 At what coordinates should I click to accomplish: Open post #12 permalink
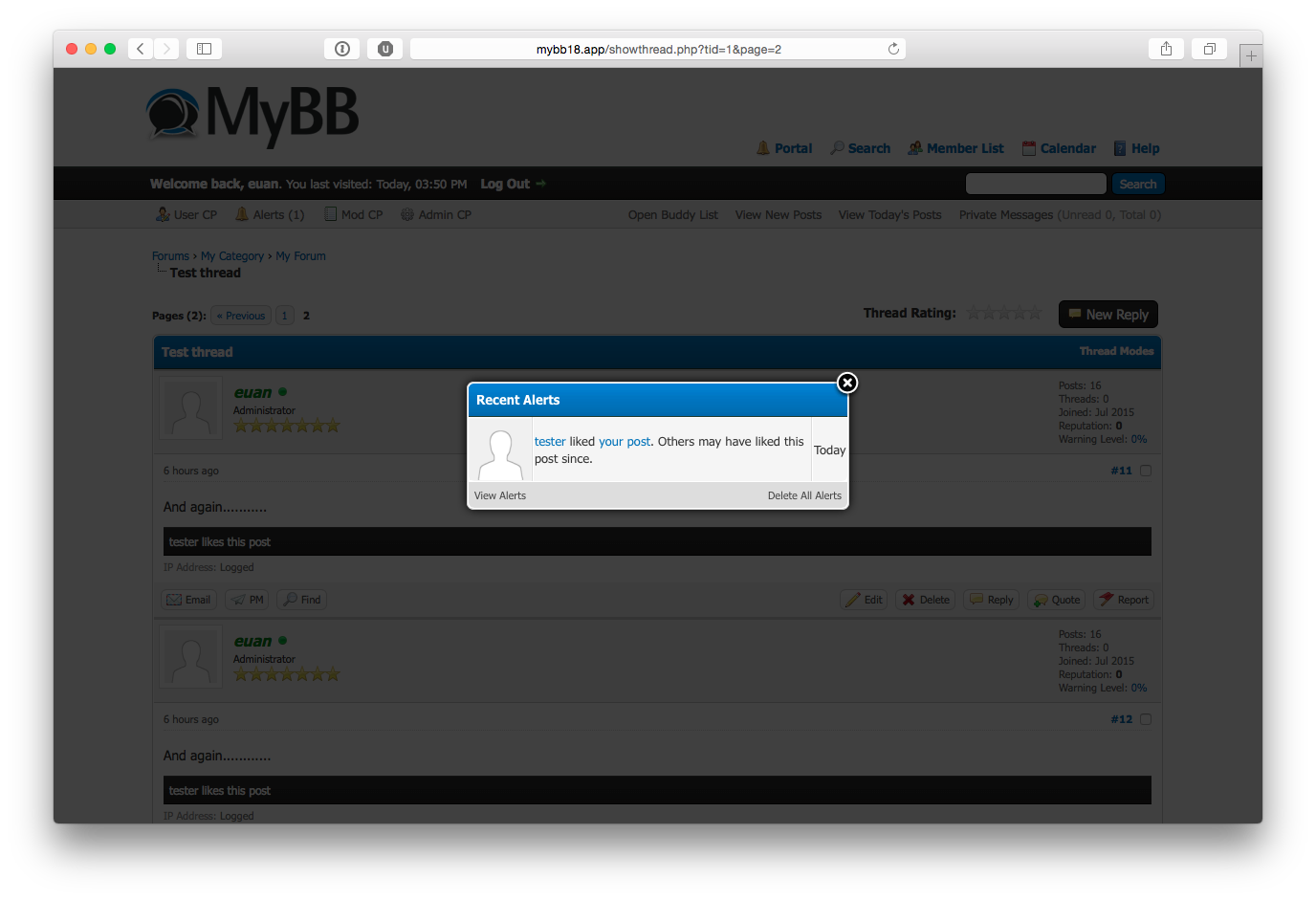[x=1121, y=719]
